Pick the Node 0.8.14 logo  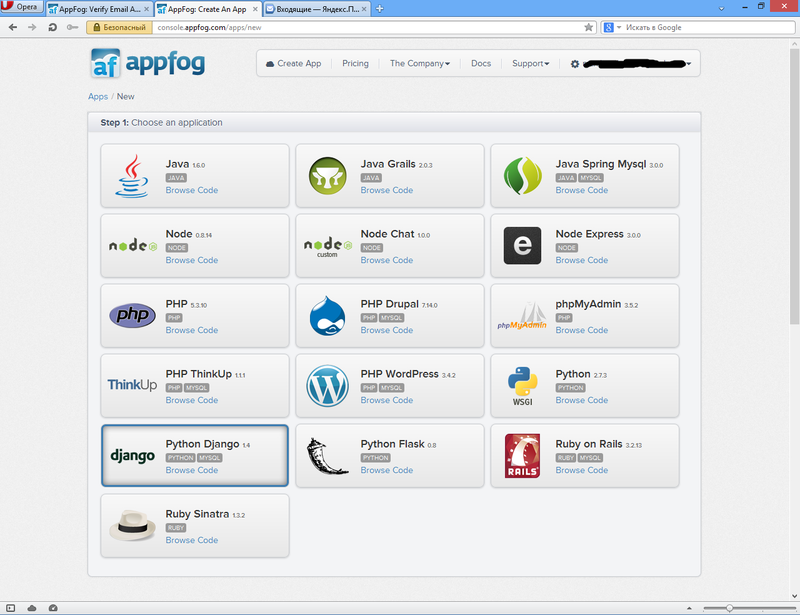tap(133, 245)
